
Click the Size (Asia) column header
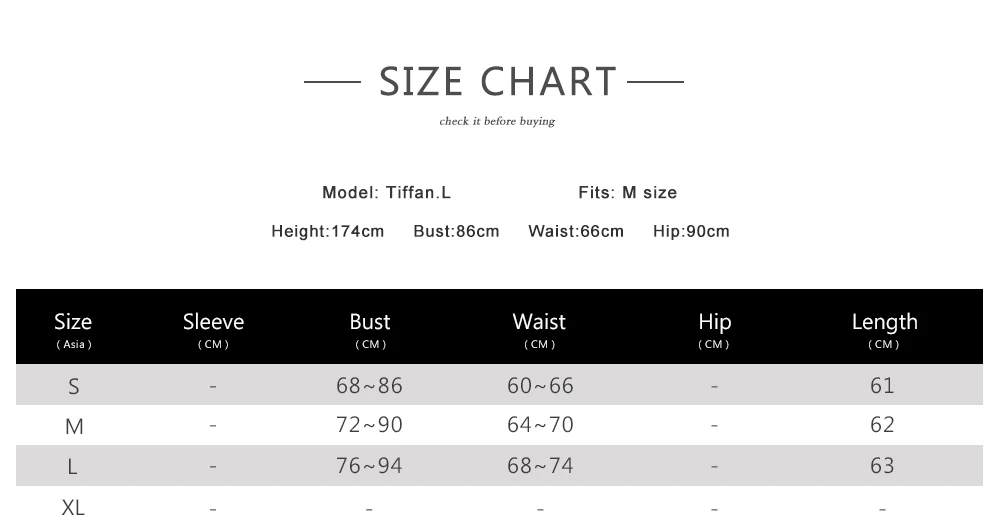click(x=73, y=327)
